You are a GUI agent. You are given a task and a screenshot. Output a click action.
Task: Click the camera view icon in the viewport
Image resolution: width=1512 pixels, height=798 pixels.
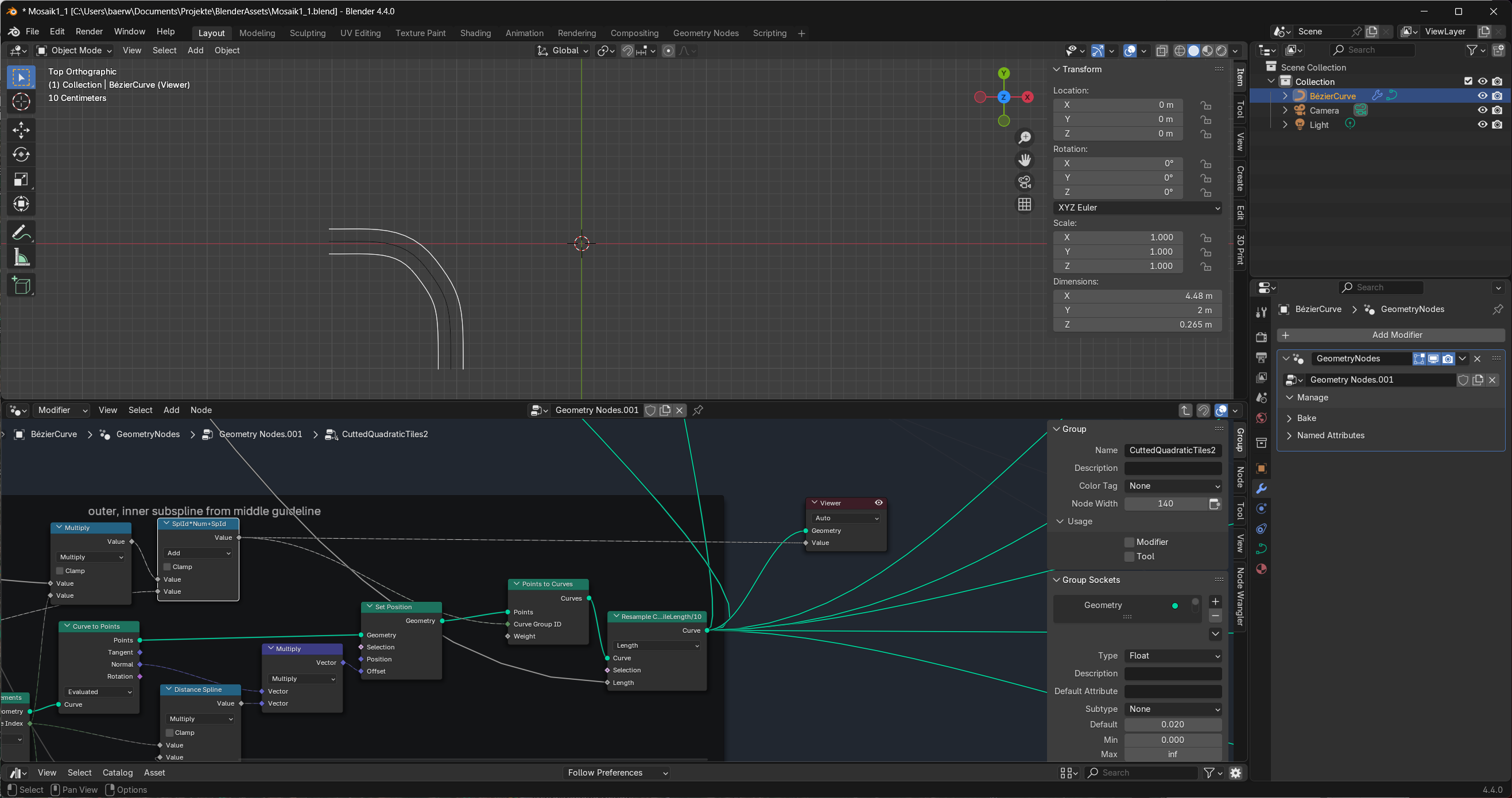pyautogui.click(x=1024, y=182)
